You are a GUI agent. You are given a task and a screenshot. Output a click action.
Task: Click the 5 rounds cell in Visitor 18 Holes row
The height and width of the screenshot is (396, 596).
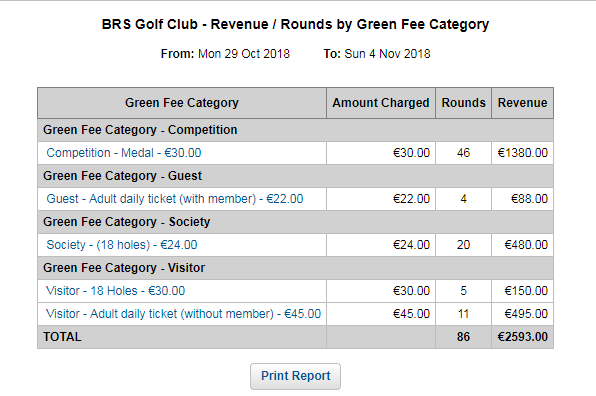coord(463,291)
